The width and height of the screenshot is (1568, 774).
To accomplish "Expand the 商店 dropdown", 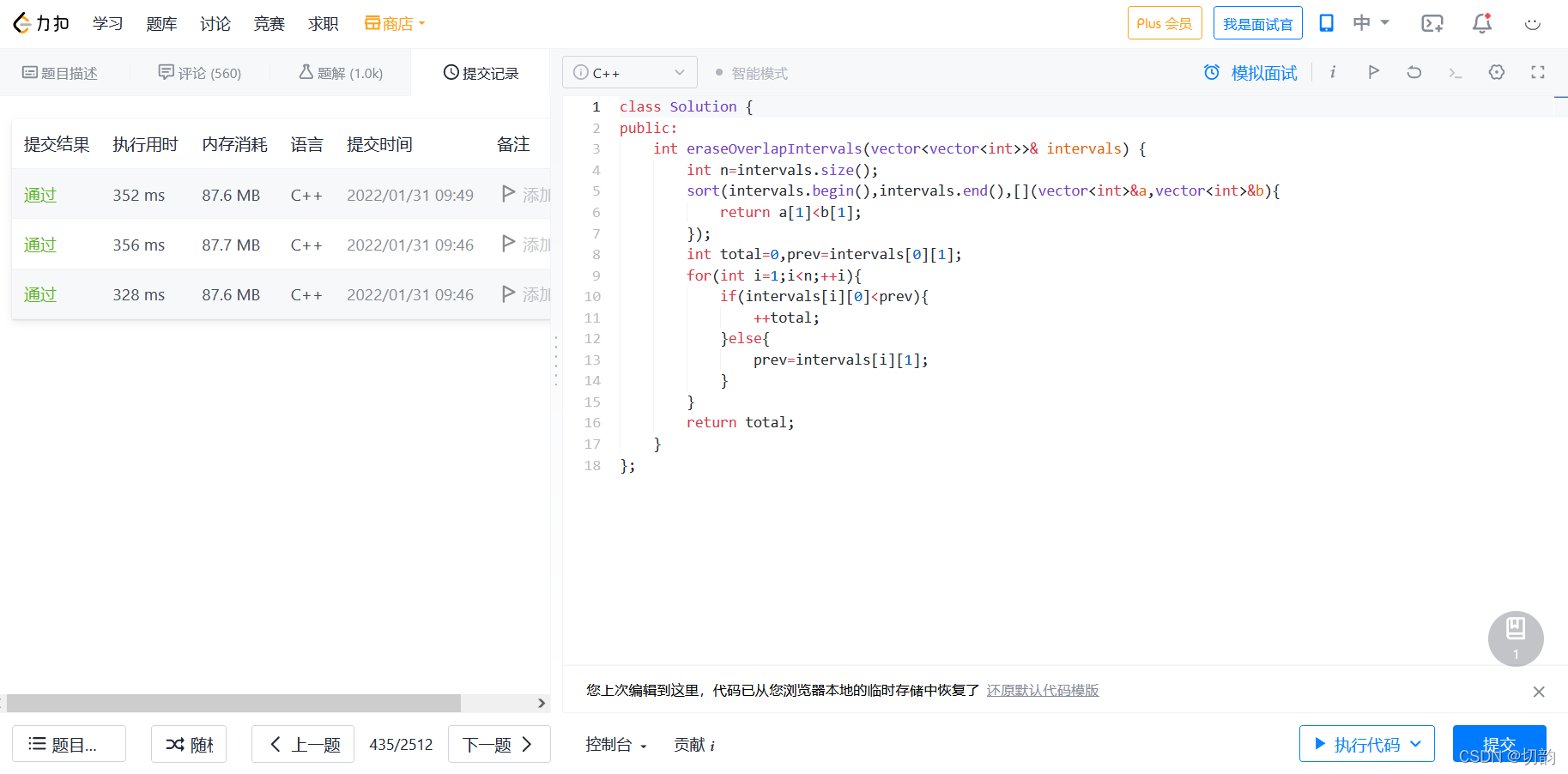I will [x=395, y=23].
